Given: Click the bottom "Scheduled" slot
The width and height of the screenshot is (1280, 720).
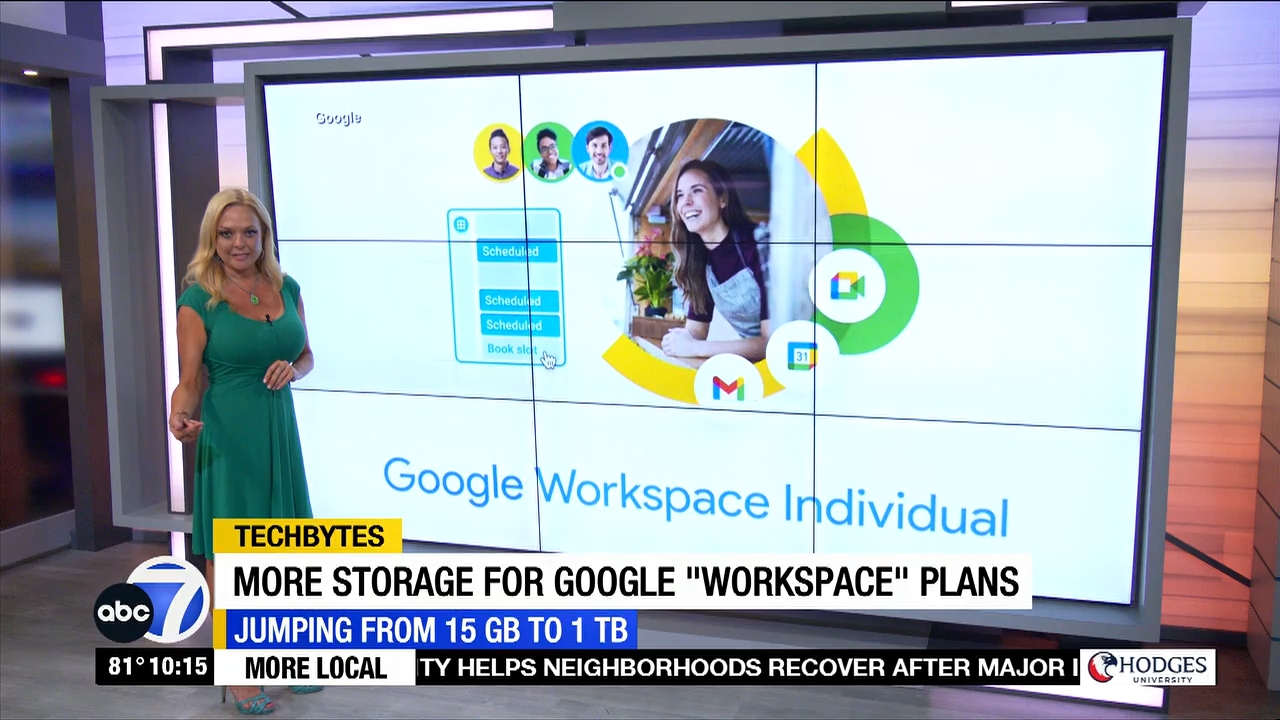Looking at the screenshot, I should pos(519,325).
